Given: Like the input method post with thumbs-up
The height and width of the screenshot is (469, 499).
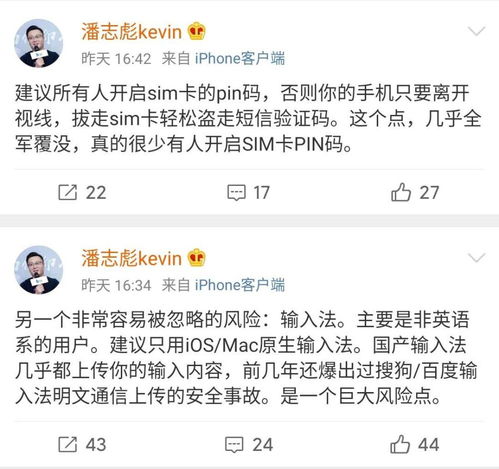Looking at the screenshot, I should 400,444.
